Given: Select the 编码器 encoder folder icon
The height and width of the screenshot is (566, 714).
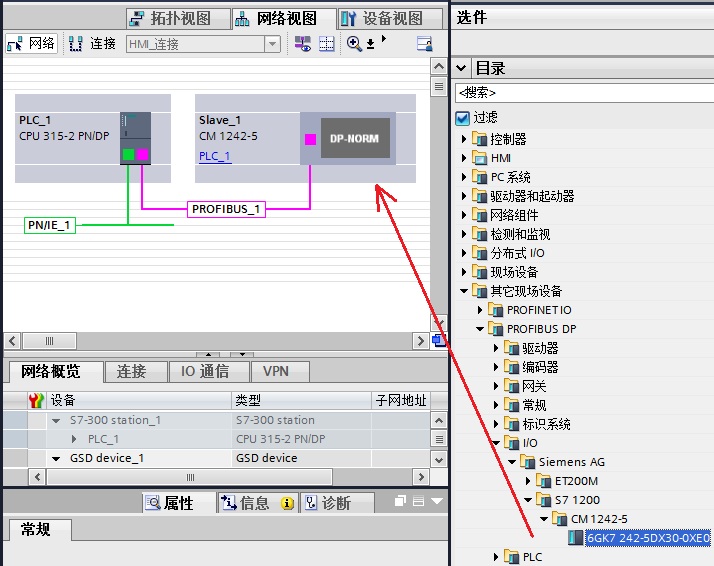Looking at the screenshot, I should pyautogui.click(x=511, y=367).
